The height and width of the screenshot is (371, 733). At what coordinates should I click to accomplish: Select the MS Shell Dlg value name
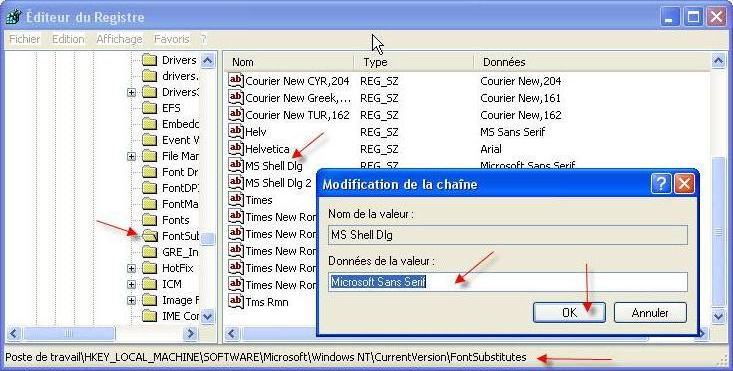click(274, 166)
